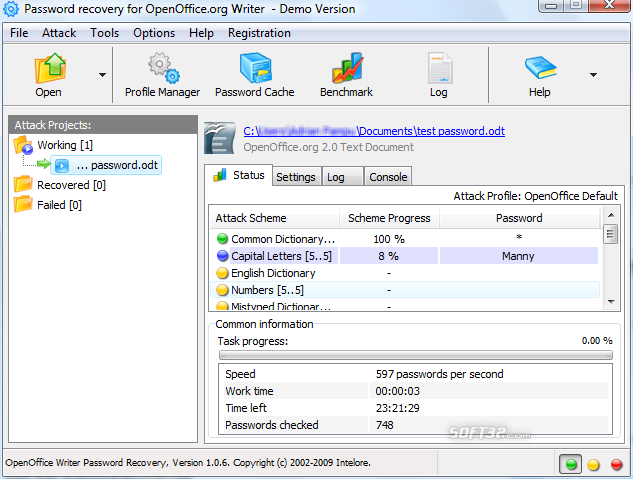Click the OpenOffice document icon
Image resolution: width=633 pixels, height=479 pixels.
point(220,138)
